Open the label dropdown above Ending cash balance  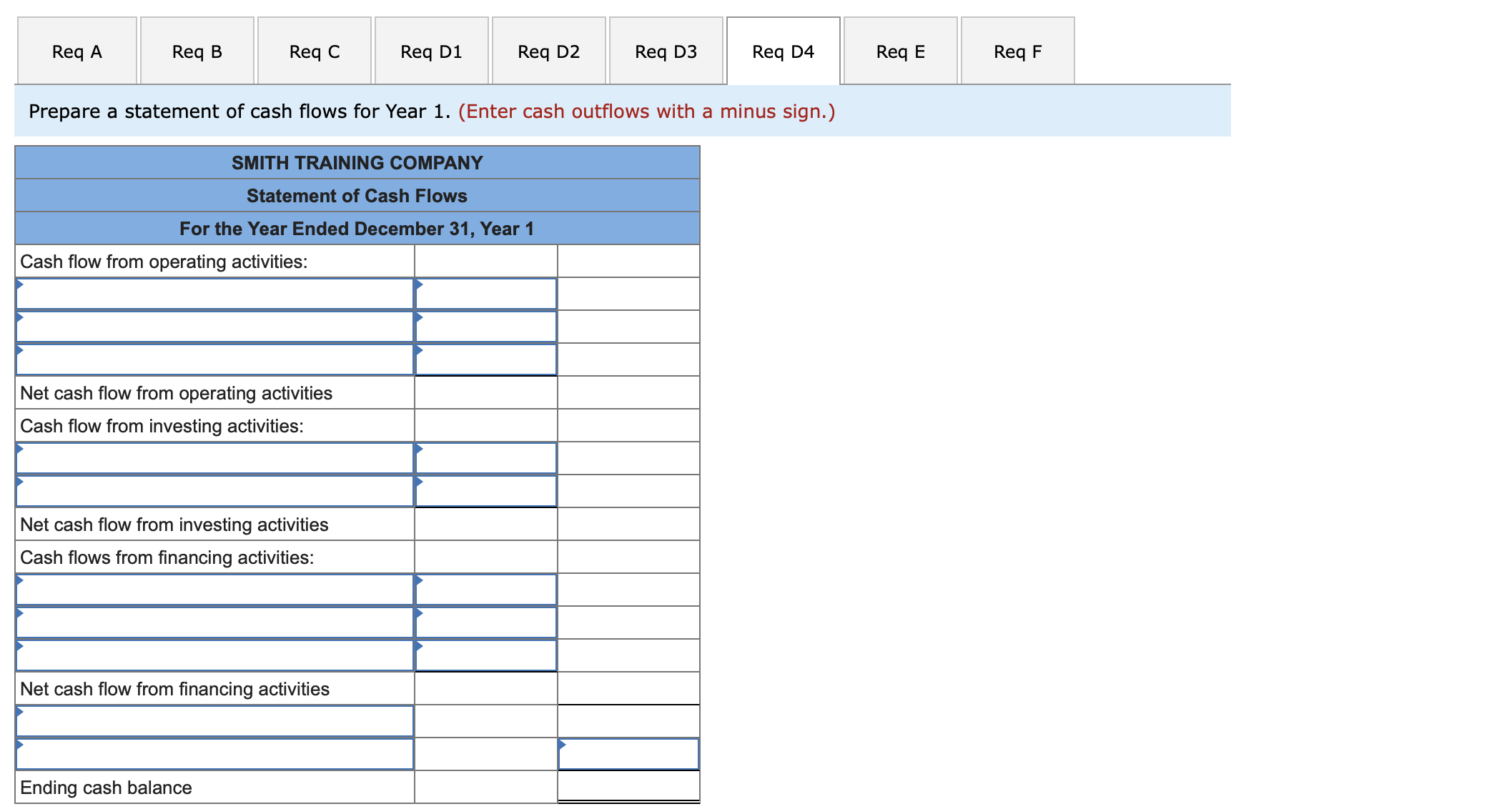point(214,754)
